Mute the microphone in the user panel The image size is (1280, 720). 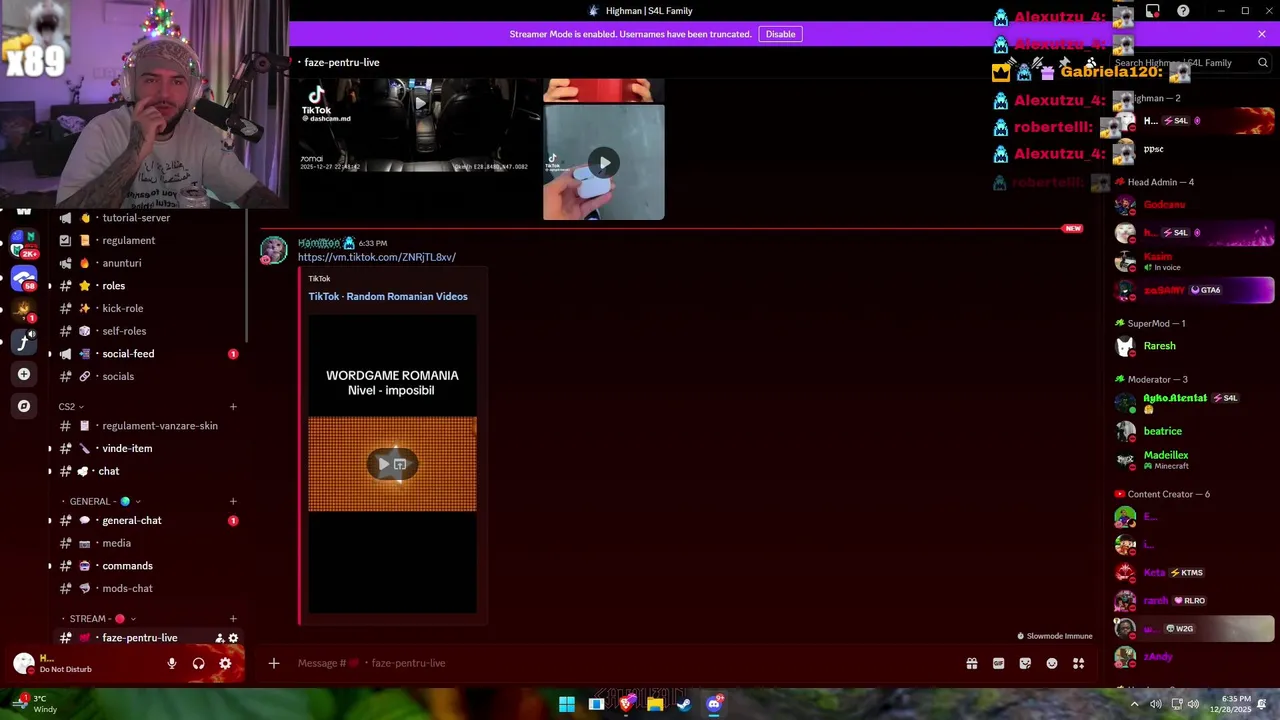172,663
